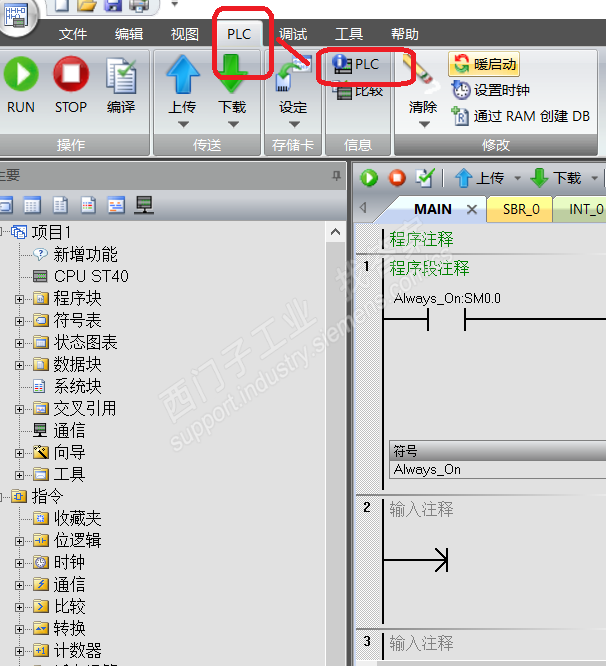The image size is (606, 666).
Task: Expand the 向导 wizard folder
Action: tap(19, 453)
